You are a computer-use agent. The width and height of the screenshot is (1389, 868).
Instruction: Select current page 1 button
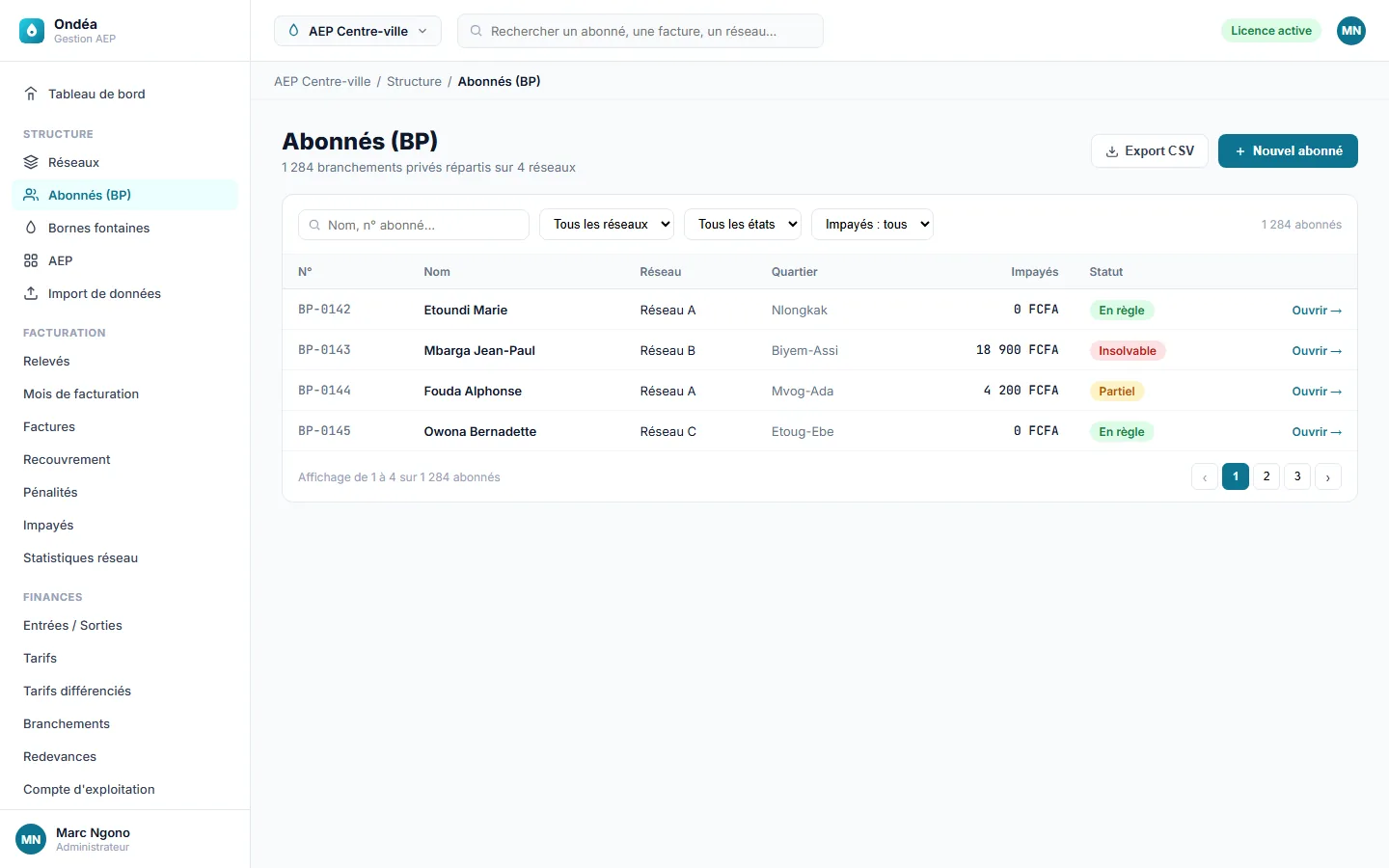(1236, 476)
